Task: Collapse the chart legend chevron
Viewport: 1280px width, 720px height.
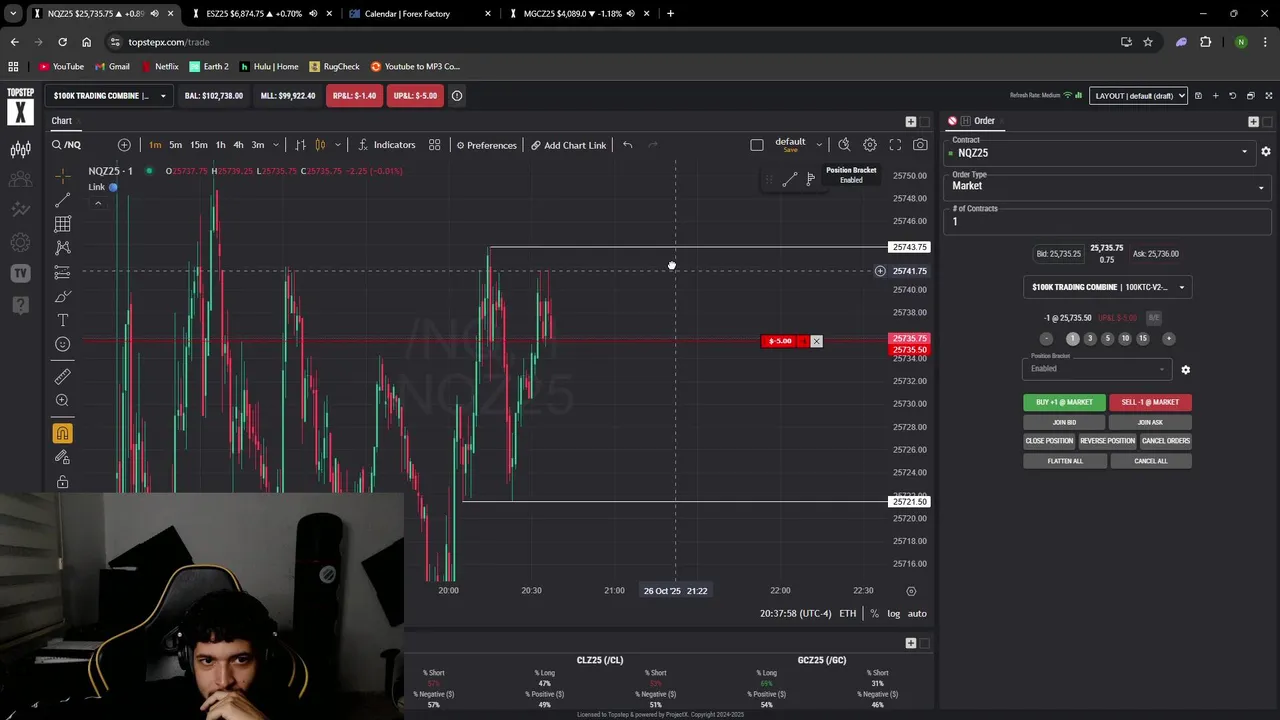Action: [98, 203]
